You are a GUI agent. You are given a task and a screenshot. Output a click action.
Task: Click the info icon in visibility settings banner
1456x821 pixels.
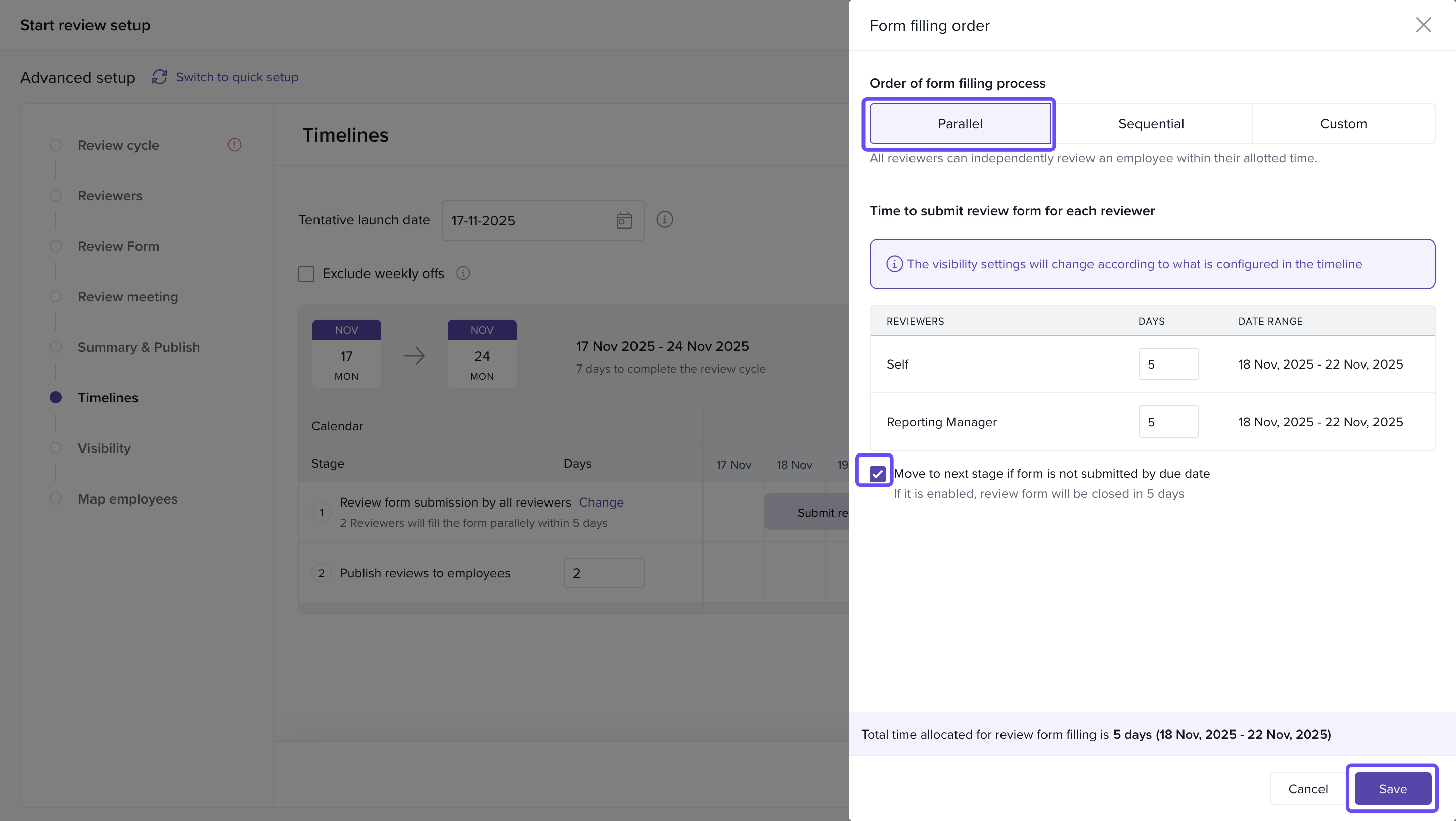point(894,264)
